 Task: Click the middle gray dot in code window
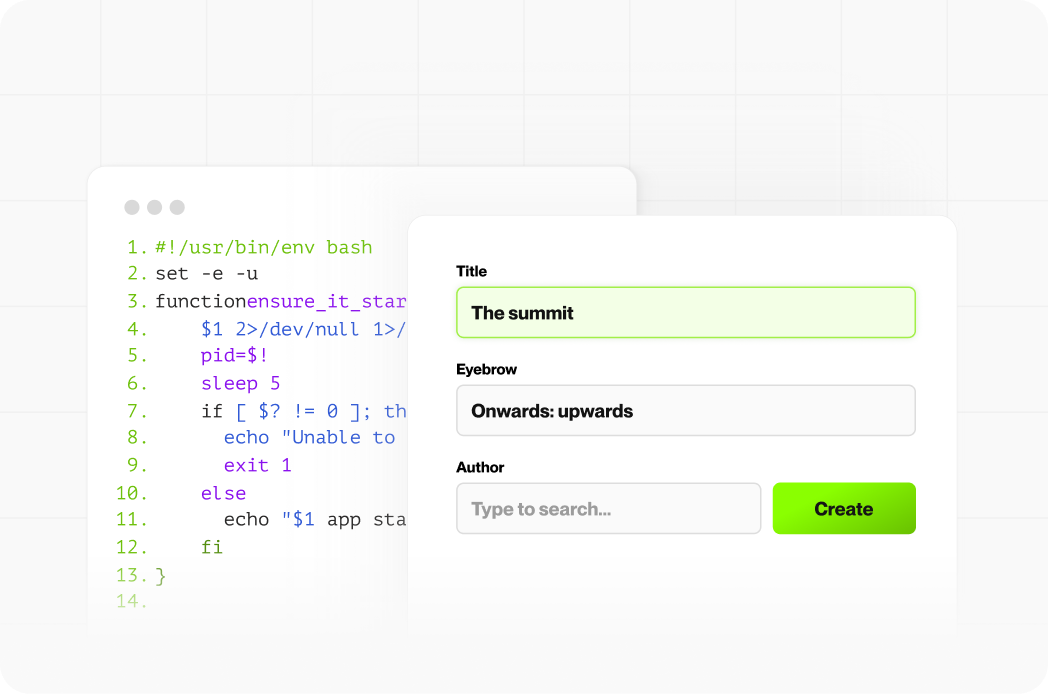pos(154,207)
